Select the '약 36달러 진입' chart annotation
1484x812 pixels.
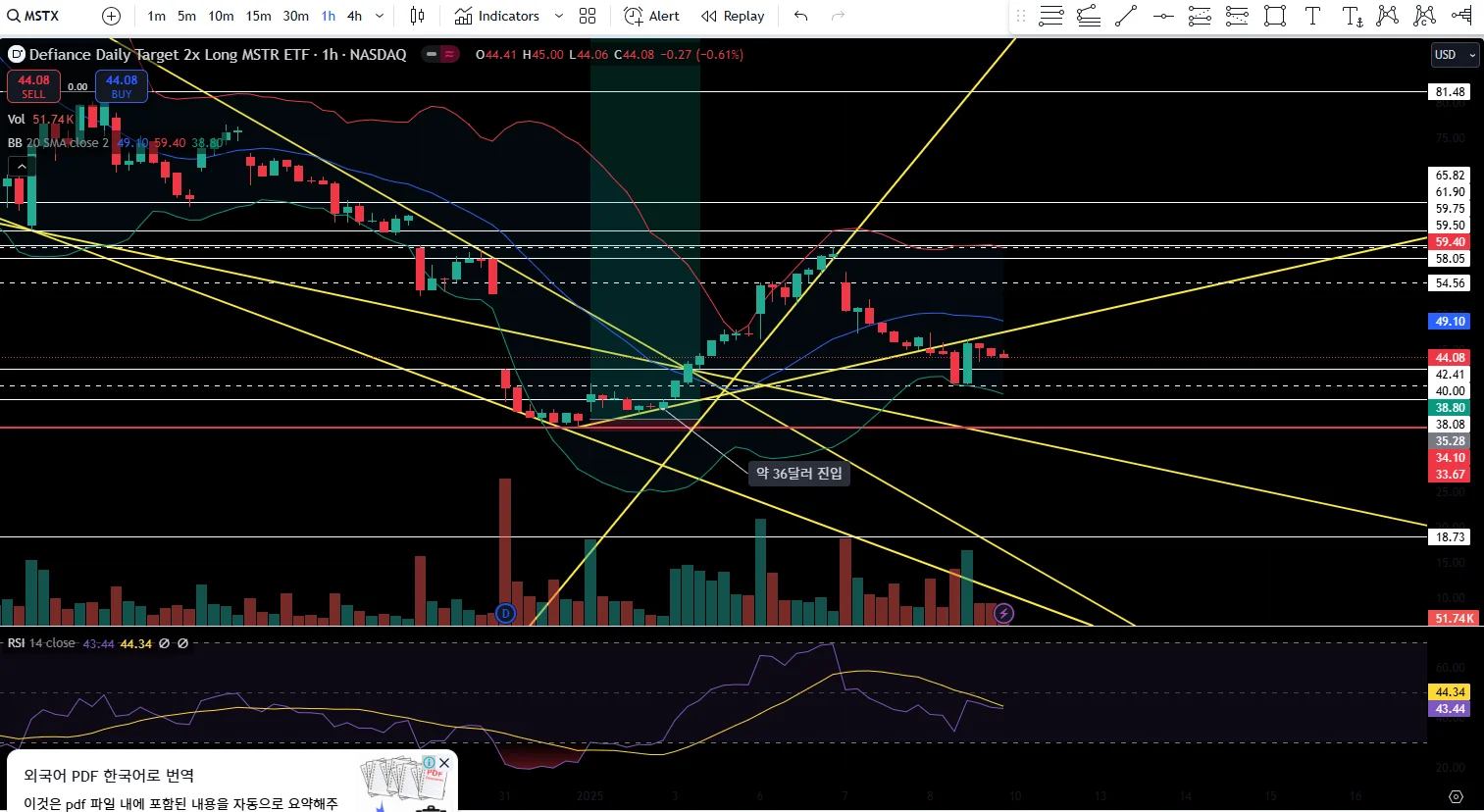click(x=798, y=474)
